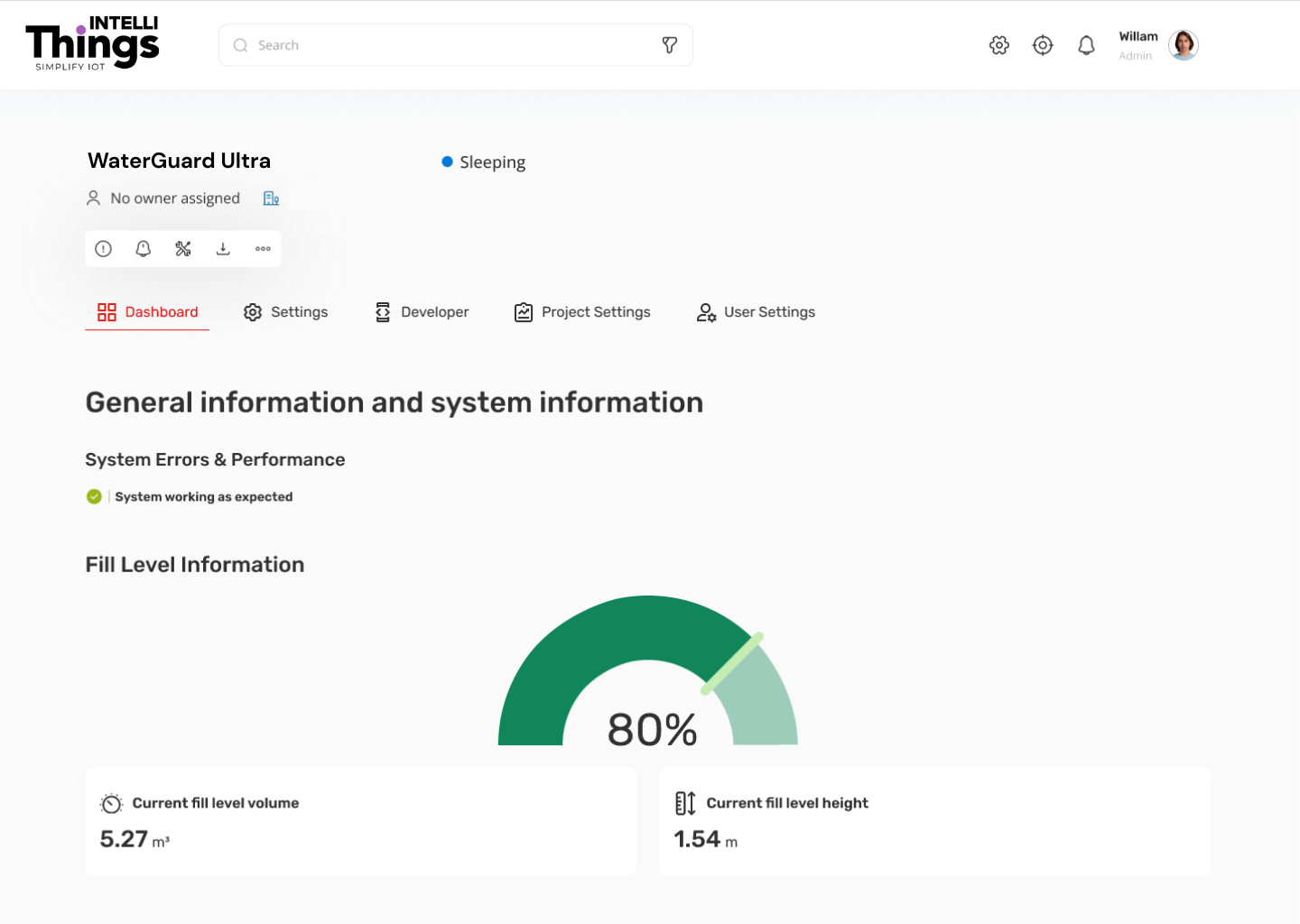1300x924 pixels.
Task: Open the settings gear in top header
Action: [x=999, y=45]
